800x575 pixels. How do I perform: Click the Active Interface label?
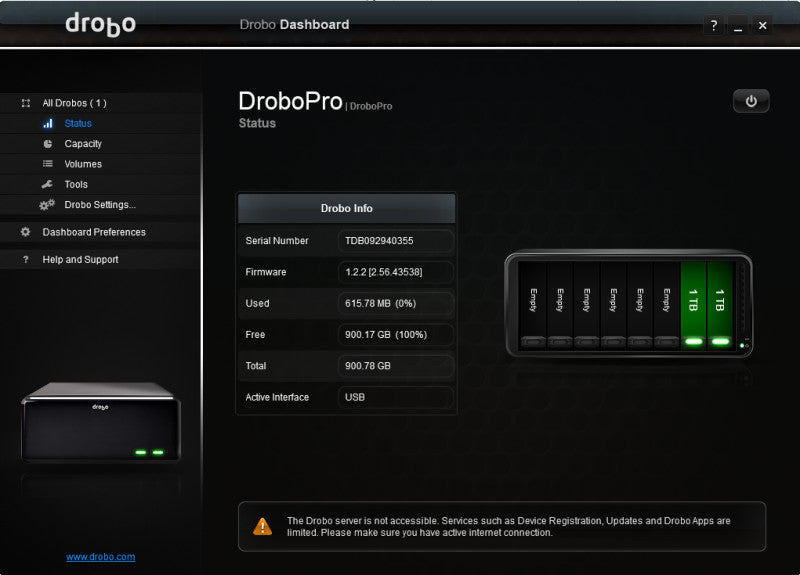[x=277, y=397]
